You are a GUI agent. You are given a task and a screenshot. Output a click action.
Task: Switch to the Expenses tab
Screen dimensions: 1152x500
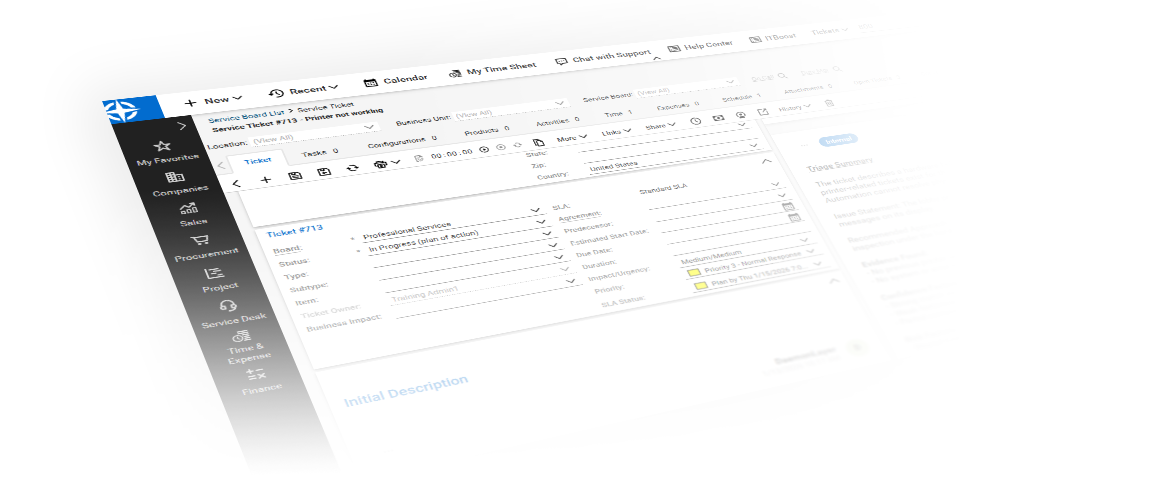pyautogui.click(x=677, y=106)
